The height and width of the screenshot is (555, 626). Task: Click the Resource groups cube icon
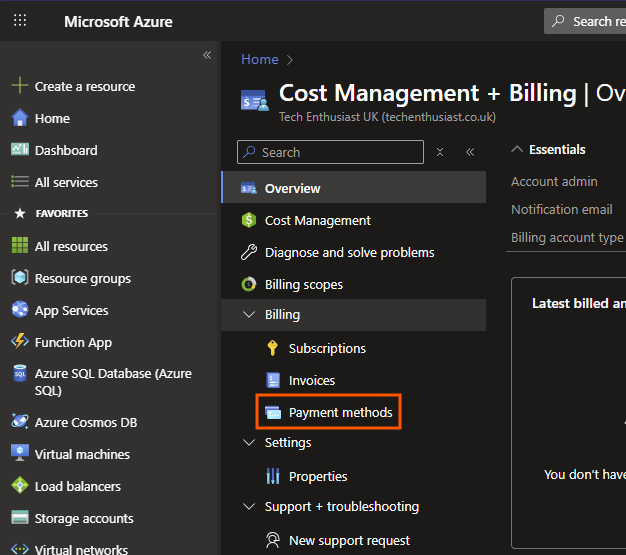[20, 277]
